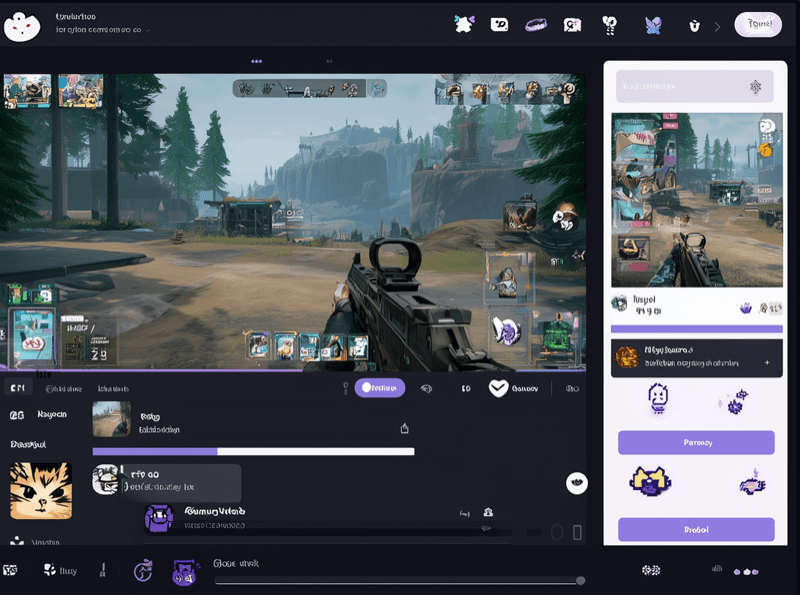Expand the plus on the dark notification card
The width and height of the screenshot is (800, 595).
[x=767, y=362]
